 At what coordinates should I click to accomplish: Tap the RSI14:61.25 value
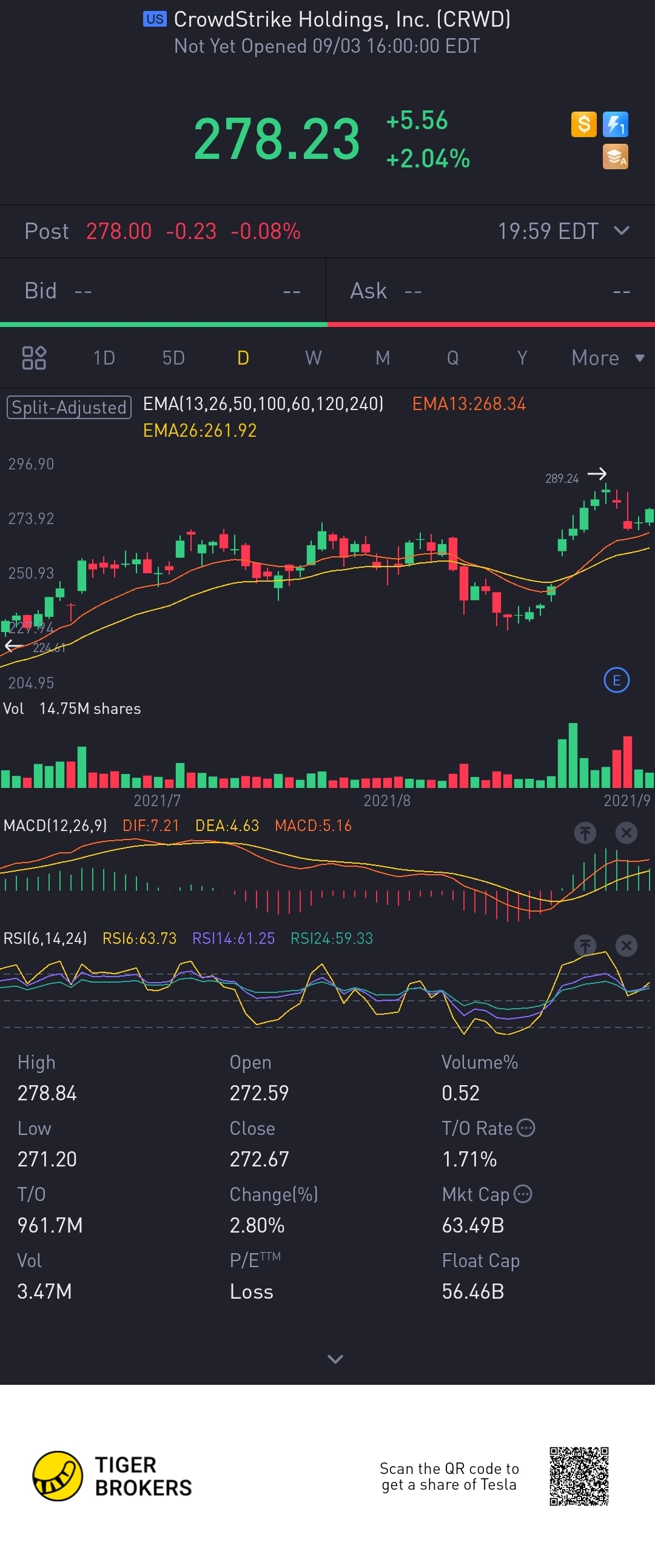(233, 938)
